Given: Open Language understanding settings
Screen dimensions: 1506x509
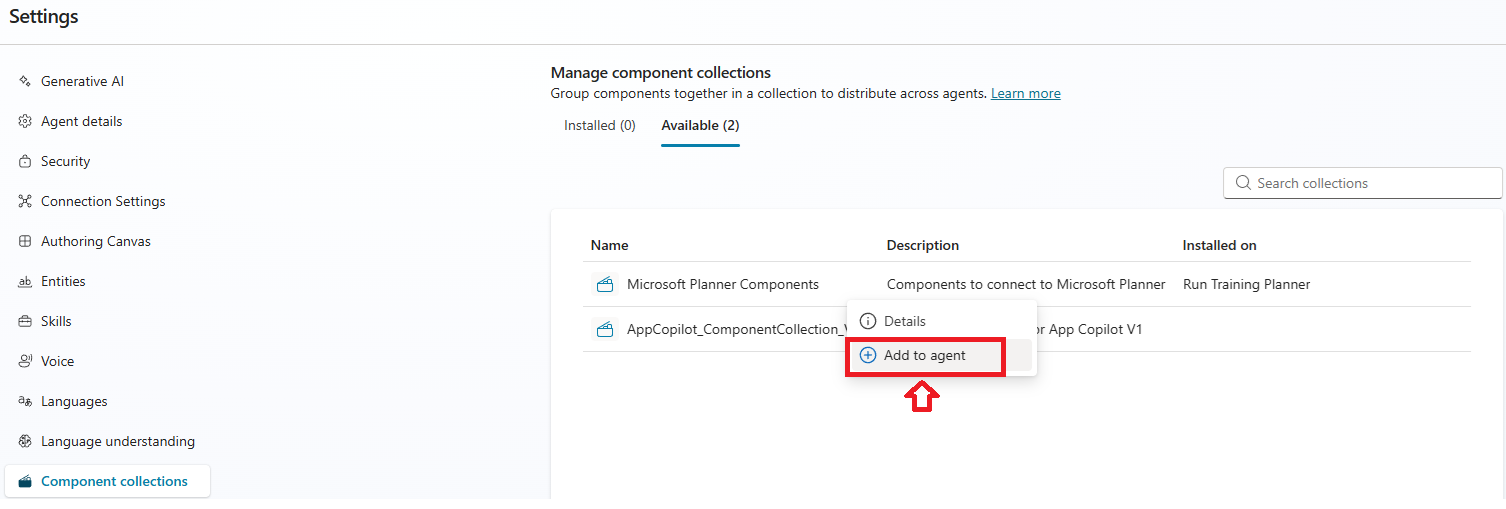Looking at the screenshot, I should click(x=117, y=441).
